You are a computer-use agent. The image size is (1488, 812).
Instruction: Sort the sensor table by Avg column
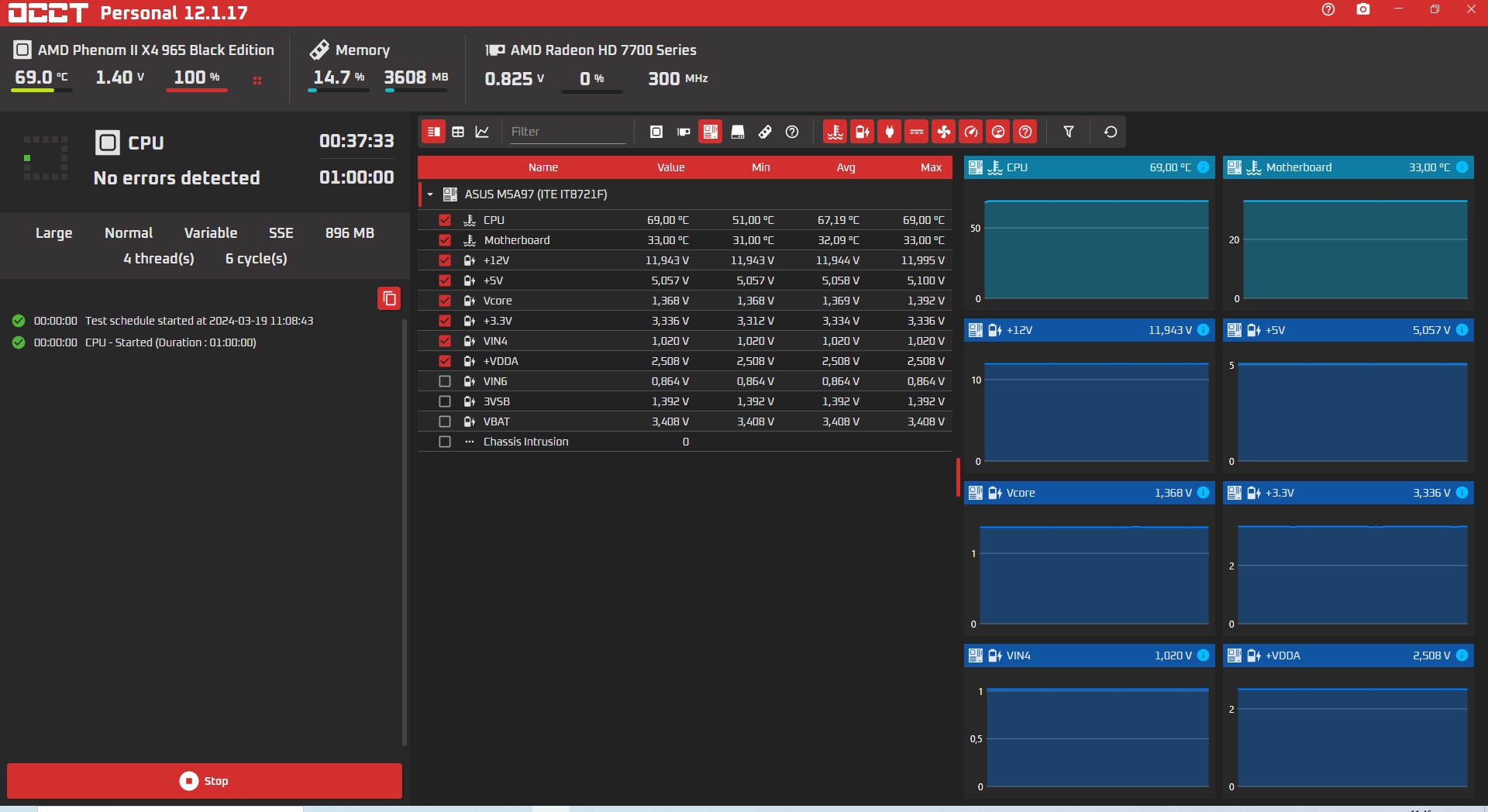tap(846, 167)
